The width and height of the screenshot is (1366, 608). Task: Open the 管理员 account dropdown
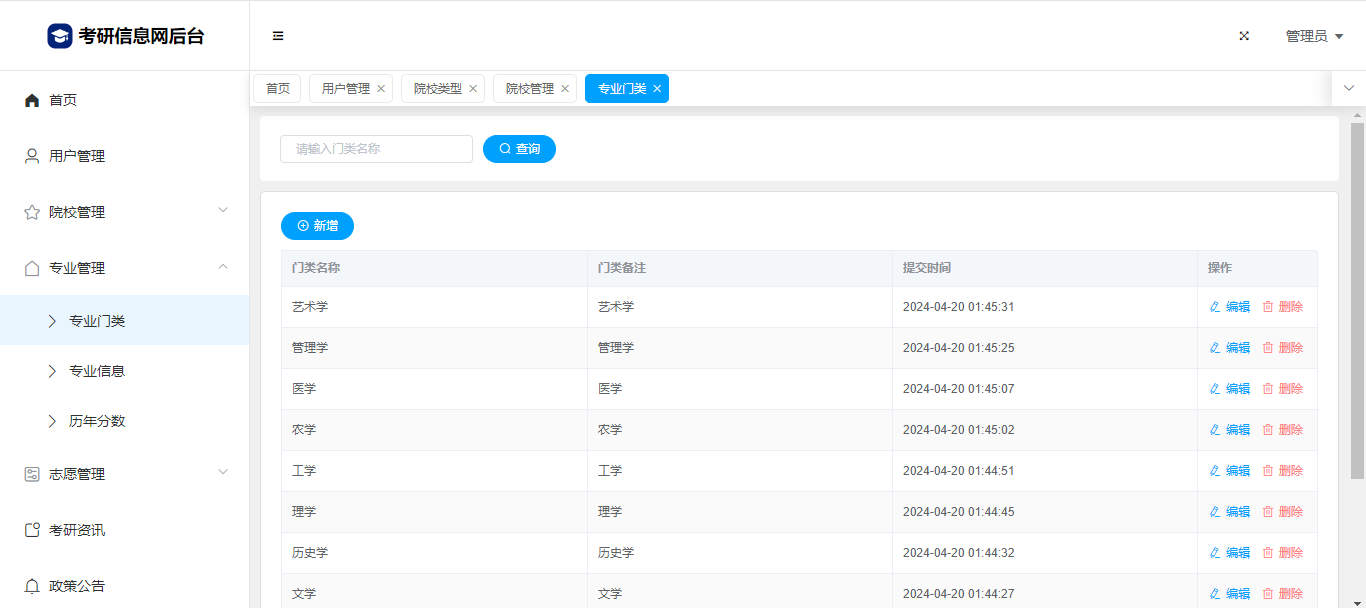pyautogui.click(x=1313, y=36)
